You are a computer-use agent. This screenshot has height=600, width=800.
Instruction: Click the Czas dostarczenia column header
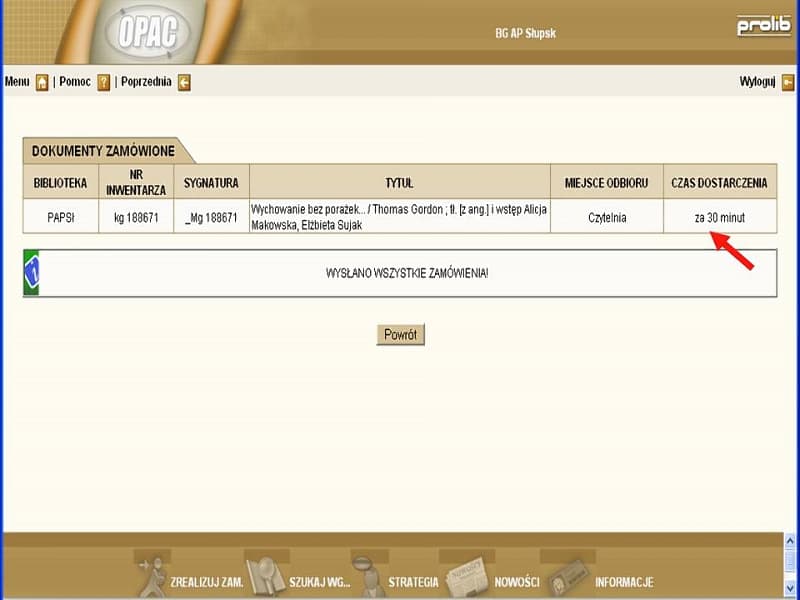(719, 182)
